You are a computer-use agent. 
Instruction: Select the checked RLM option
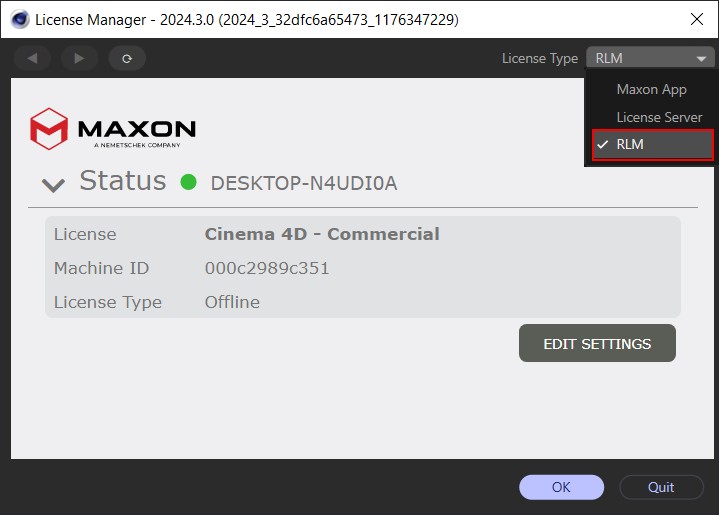[653, 144]
